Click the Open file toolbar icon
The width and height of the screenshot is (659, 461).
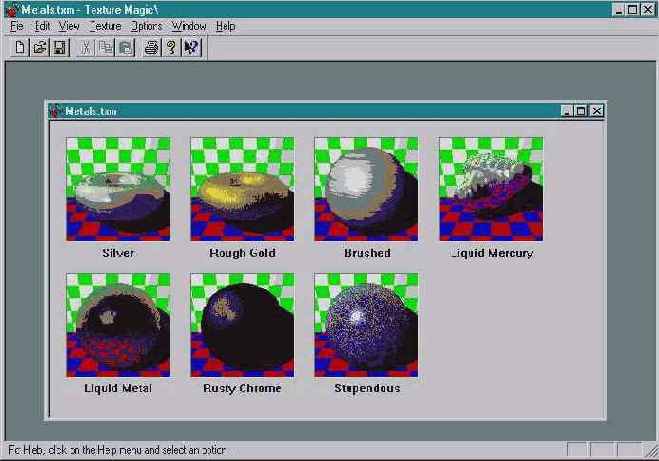40,47
